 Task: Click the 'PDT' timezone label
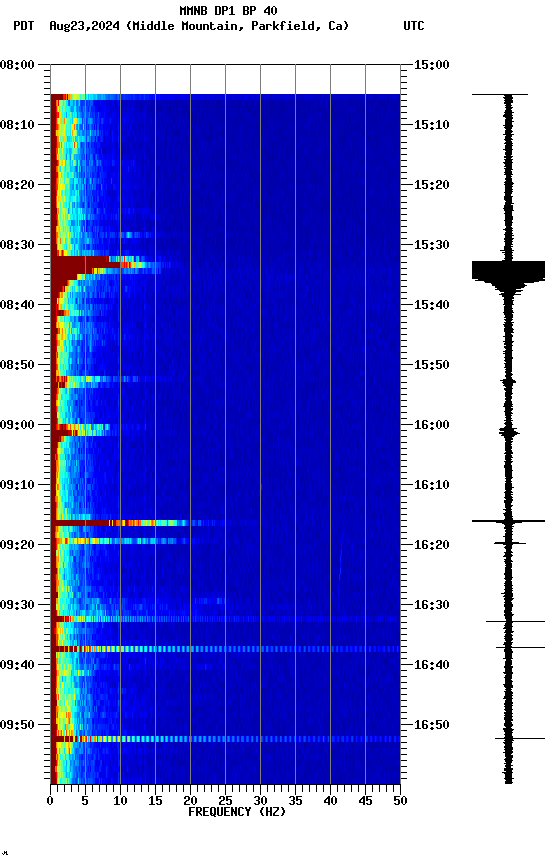[24, 26]
